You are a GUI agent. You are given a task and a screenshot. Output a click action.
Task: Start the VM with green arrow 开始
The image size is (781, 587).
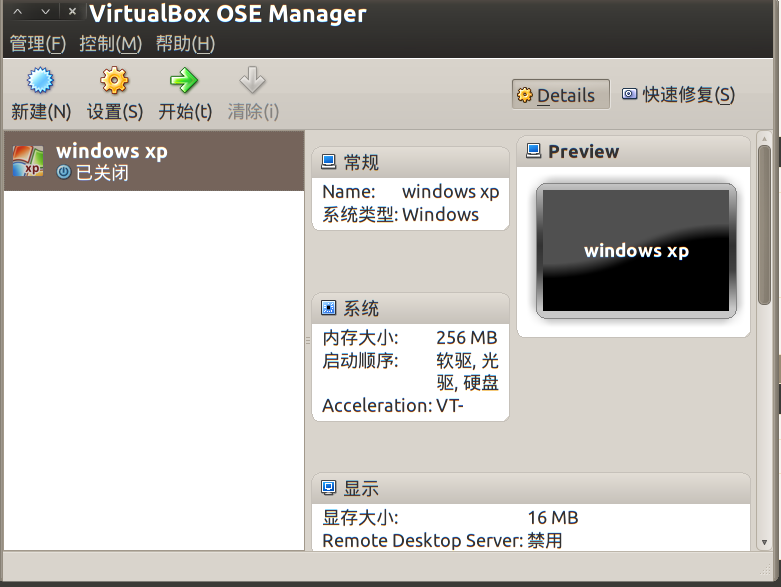(x=184, y=80)
